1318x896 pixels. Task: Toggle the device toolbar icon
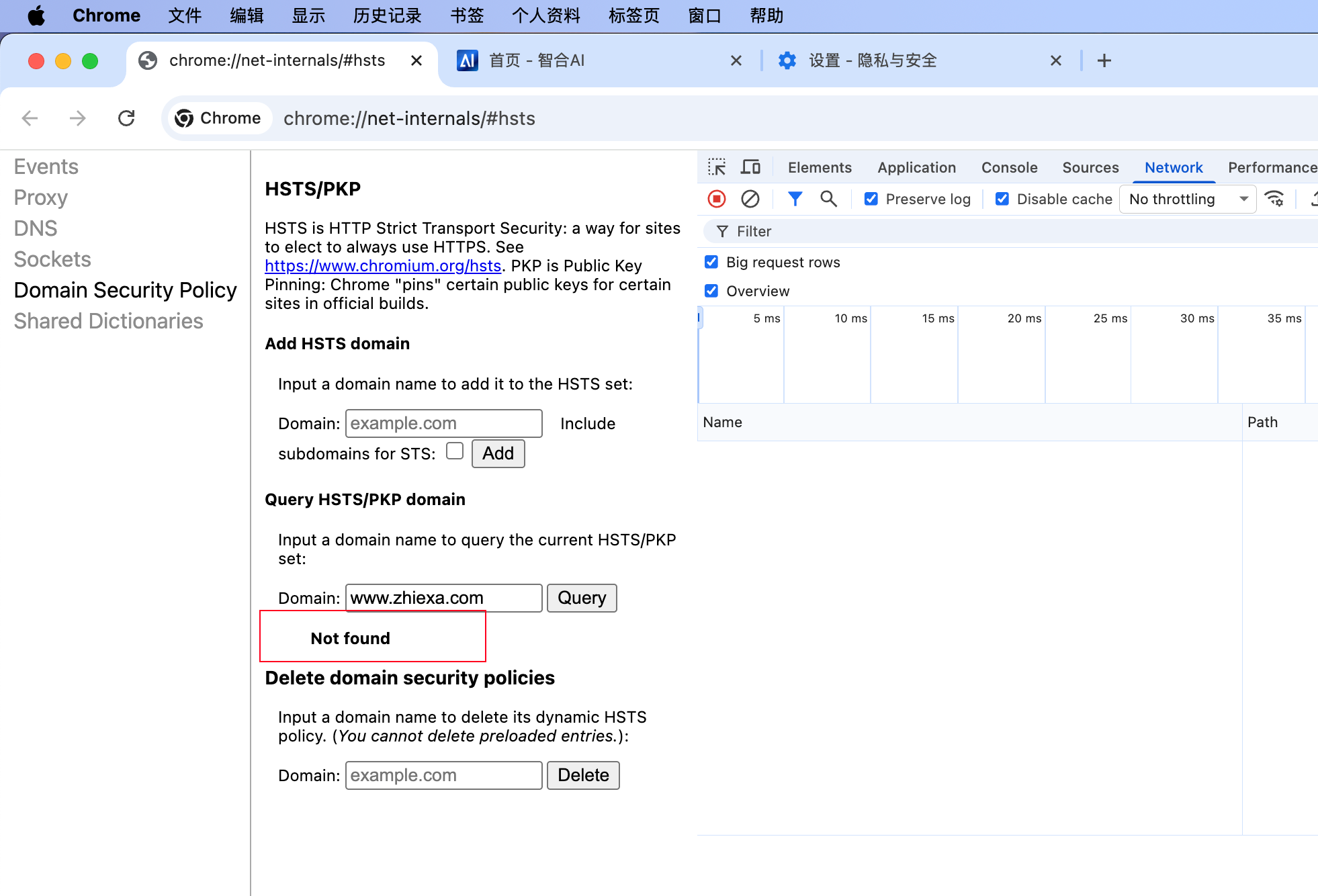[750, 167]
